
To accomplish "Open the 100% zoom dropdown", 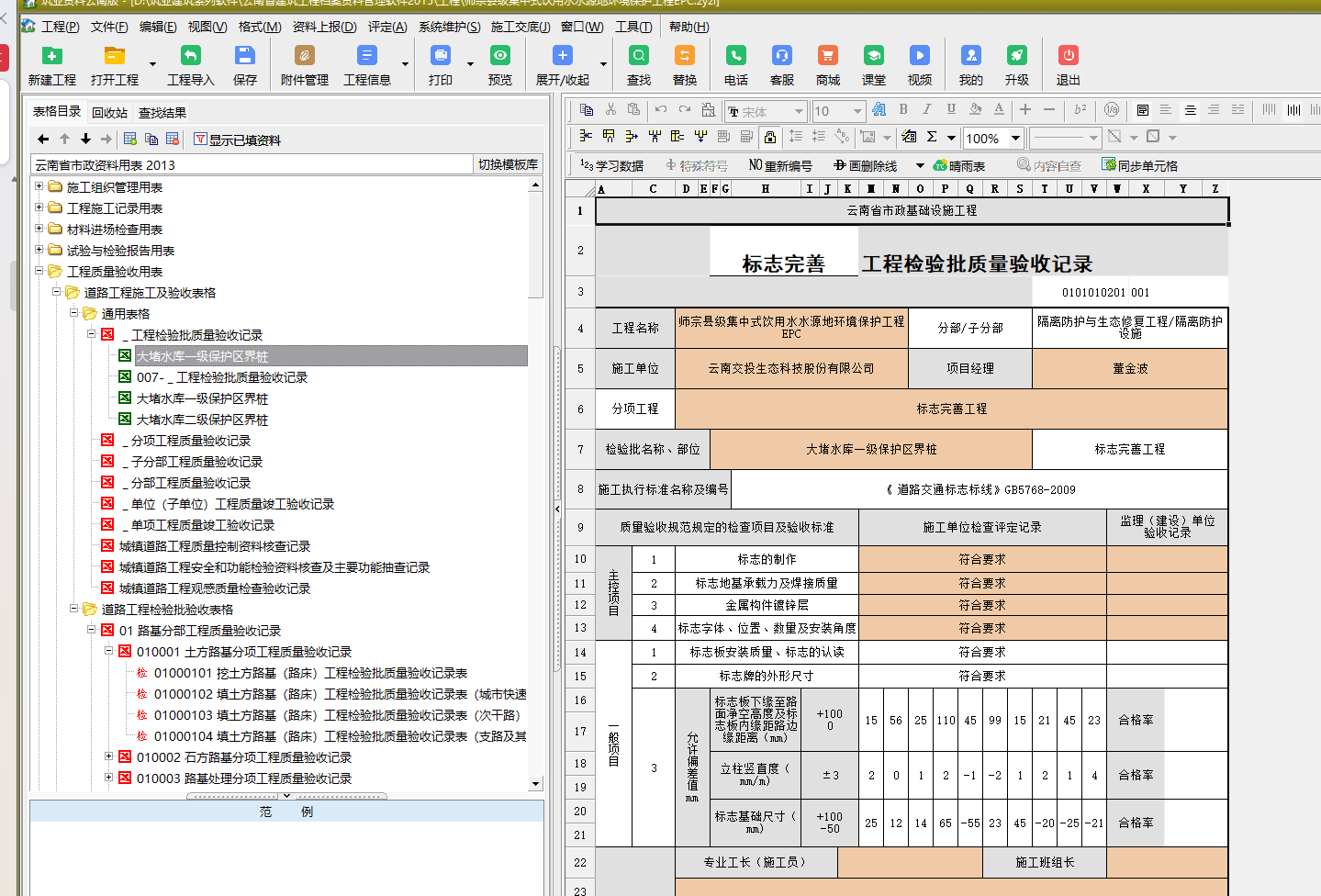I will 1015,138.
